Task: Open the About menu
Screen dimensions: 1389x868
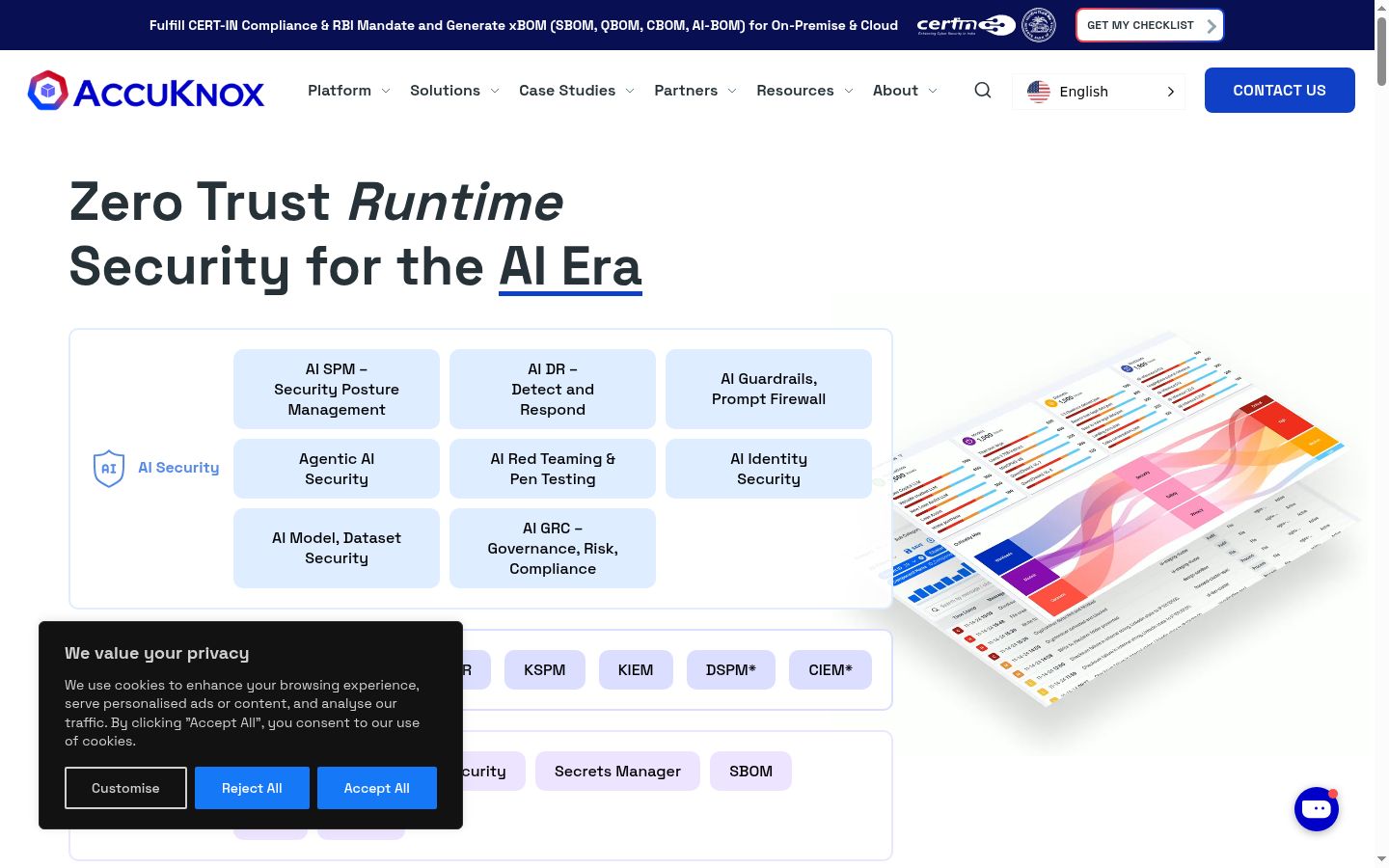Action: pyautogui.click(x=895, y=91)
